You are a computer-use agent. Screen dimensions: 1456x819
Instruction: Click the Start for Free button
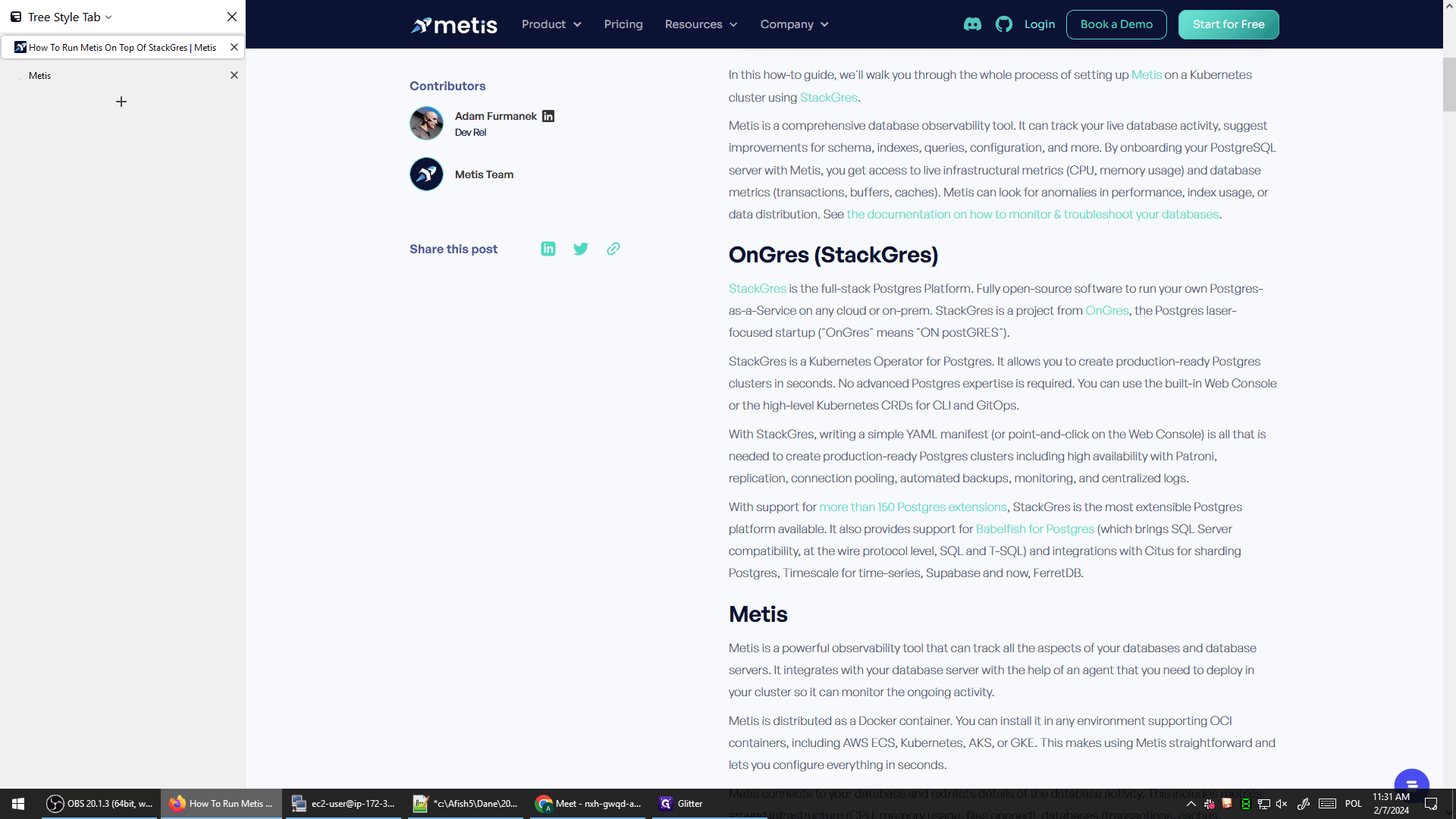click(x=1228, y=24)
